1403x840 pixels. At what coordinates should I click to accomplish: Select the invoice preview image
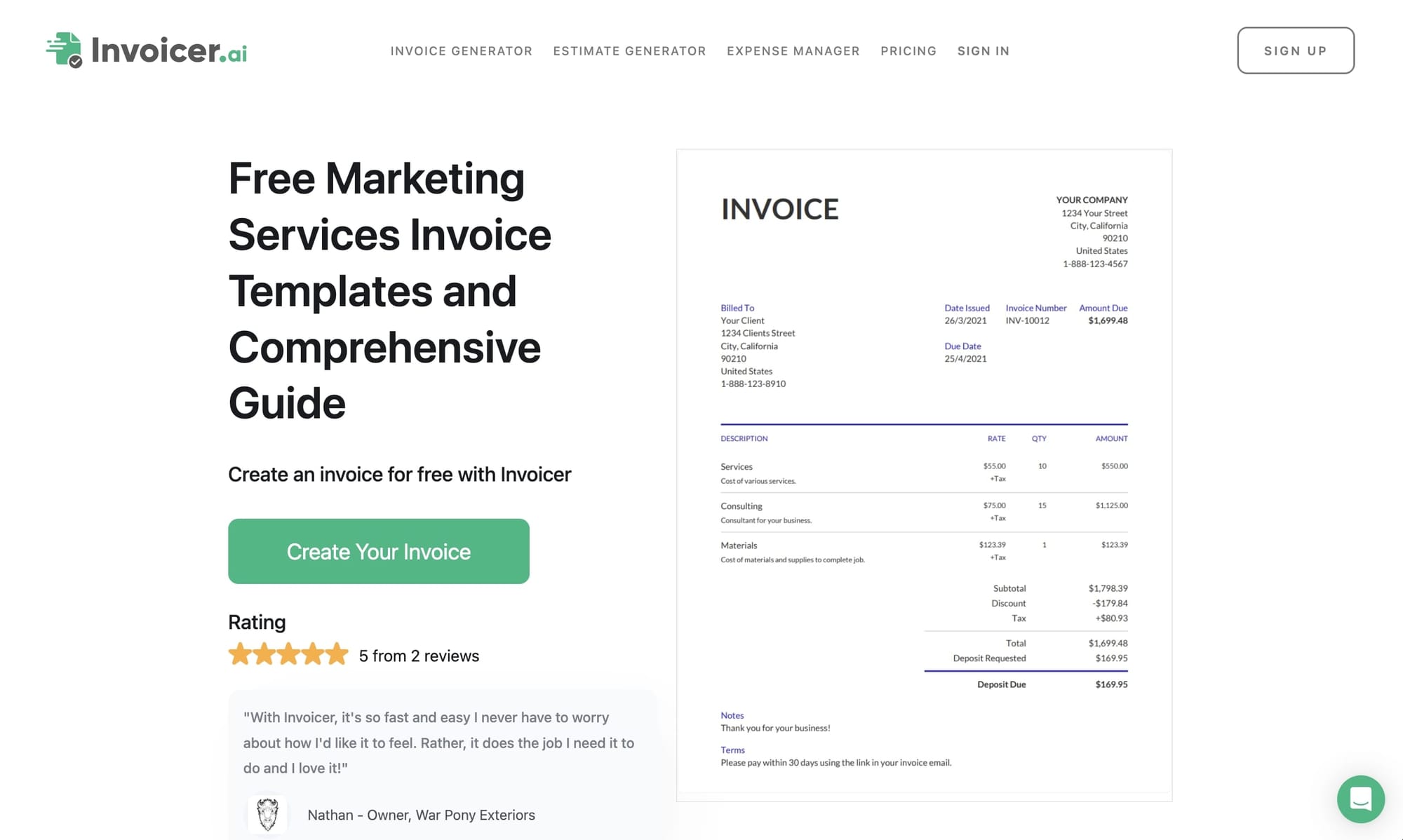924,474
